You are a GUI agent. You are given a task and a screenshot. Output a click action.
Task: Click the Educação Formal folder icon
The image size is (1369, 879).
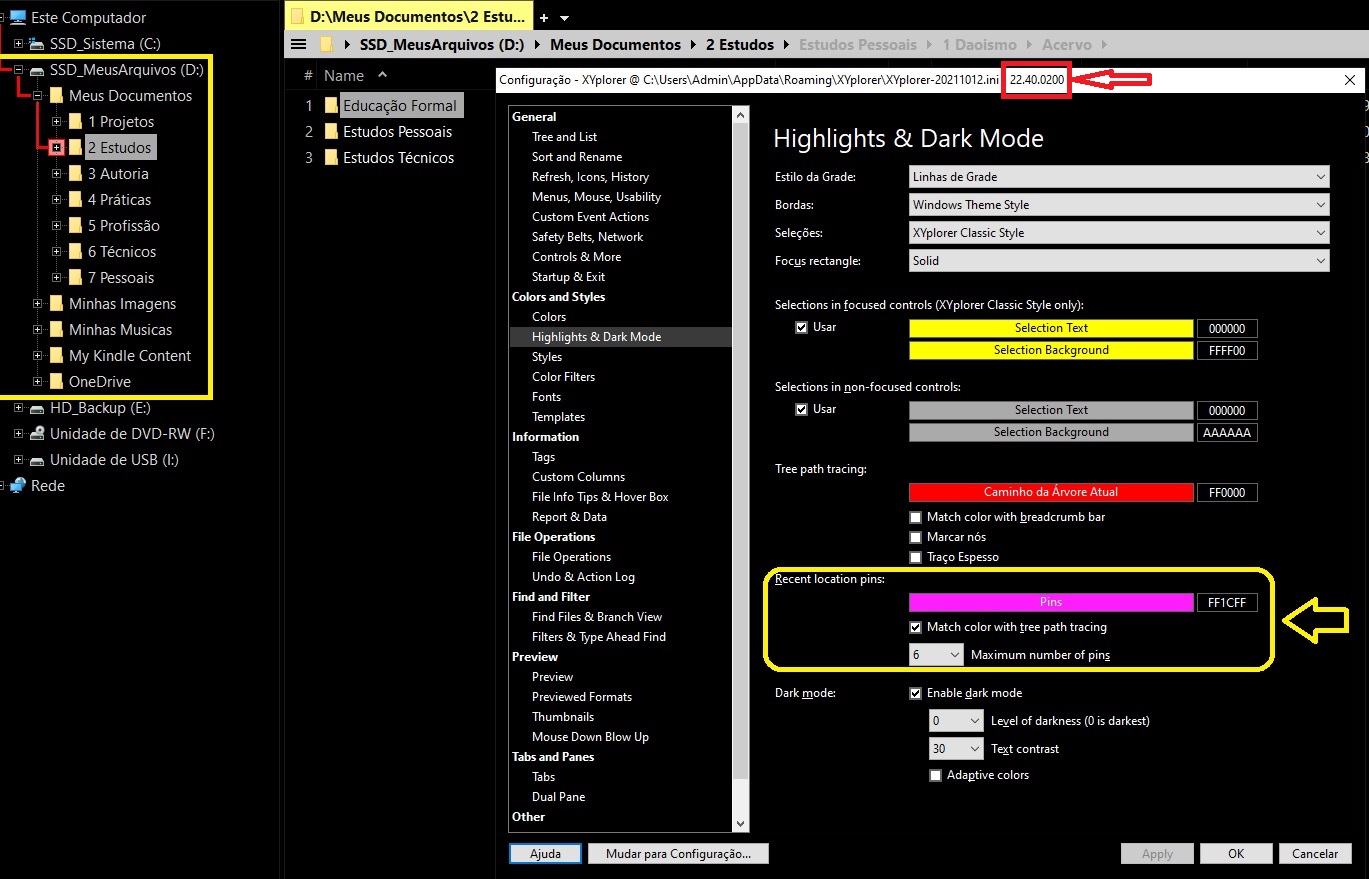(x=332, y=106)
